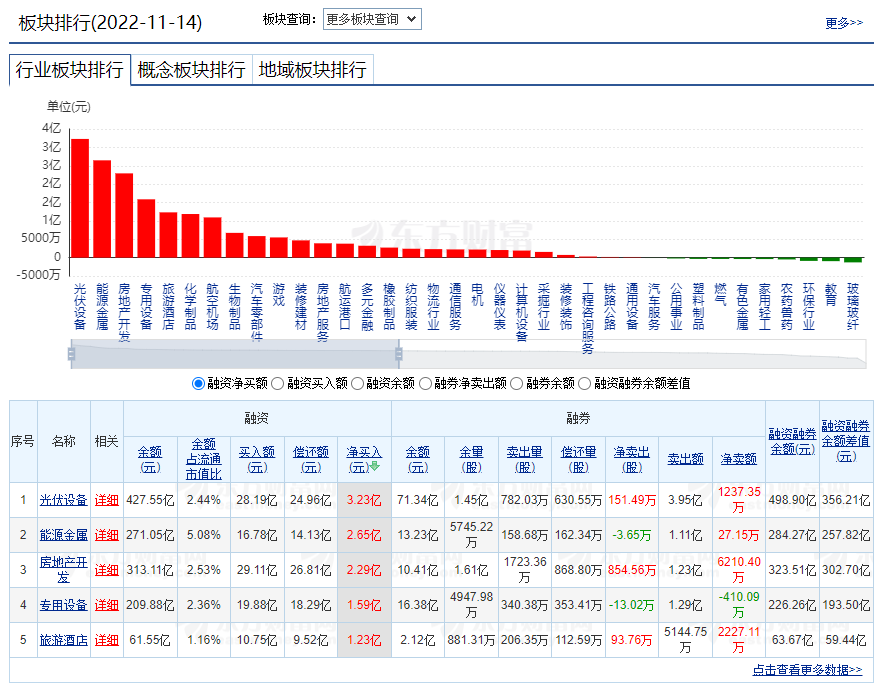Click the green sort arrow in 净买入 column
The image size is (890, 683).
tap(375, 466)
